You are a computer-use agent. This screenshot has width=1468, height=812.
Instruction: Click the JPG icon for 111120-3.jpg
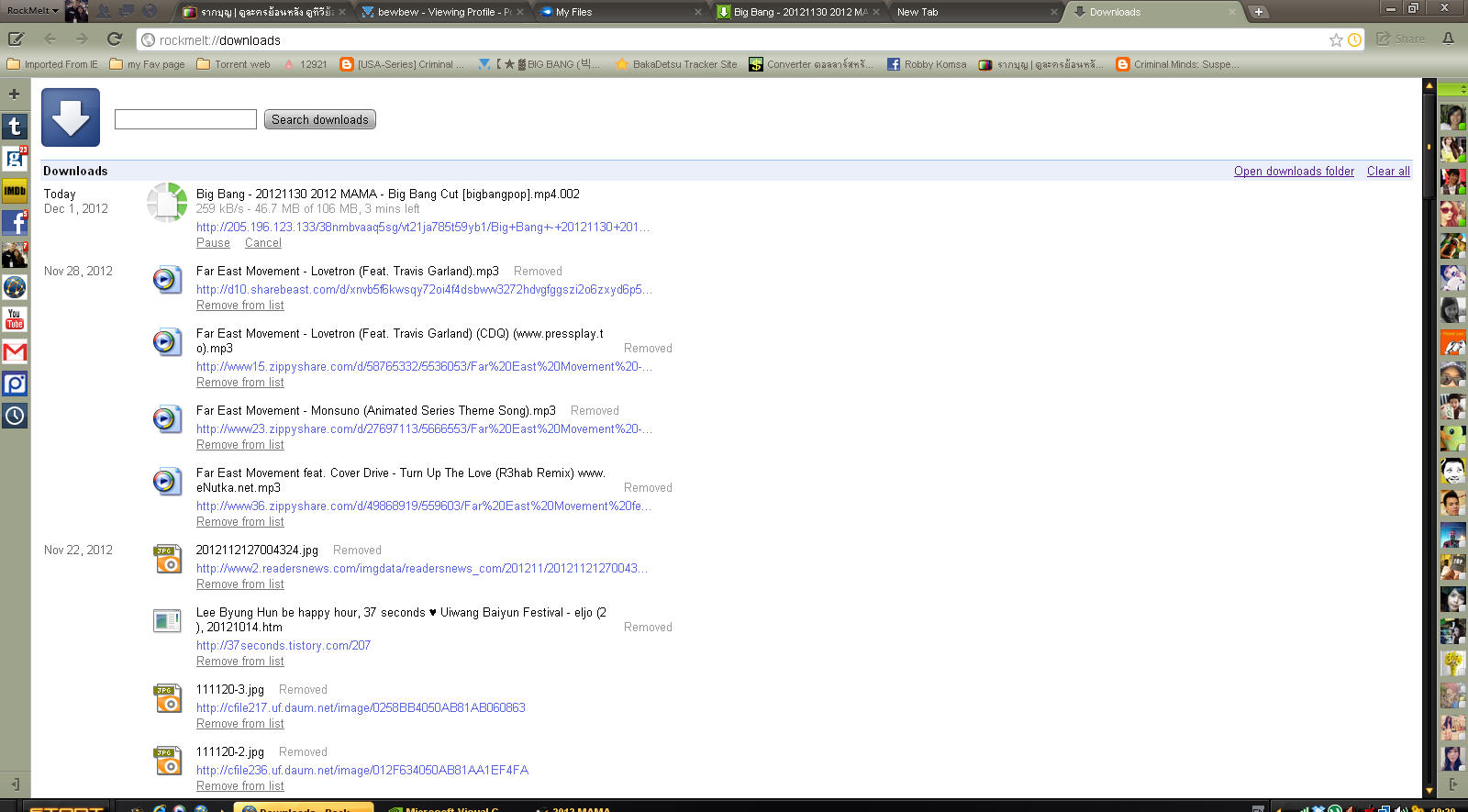(x=167, y=697)
